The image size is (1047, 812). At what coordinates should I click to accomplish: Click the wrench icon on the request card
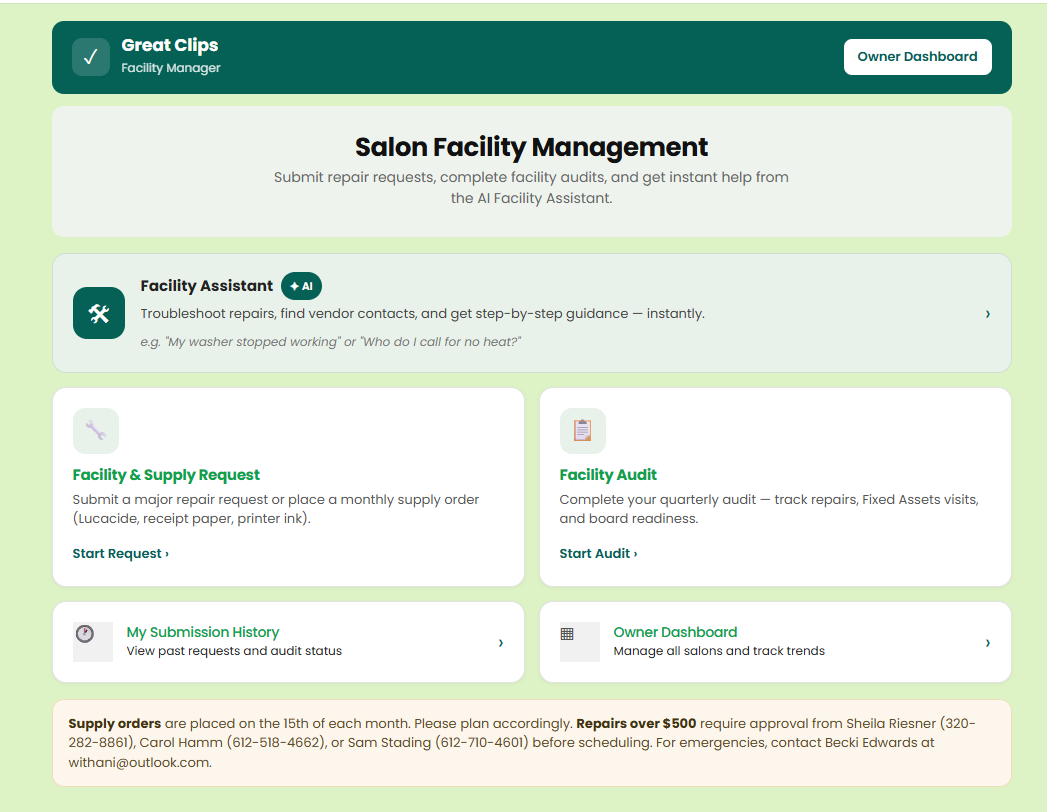(95, 431)
